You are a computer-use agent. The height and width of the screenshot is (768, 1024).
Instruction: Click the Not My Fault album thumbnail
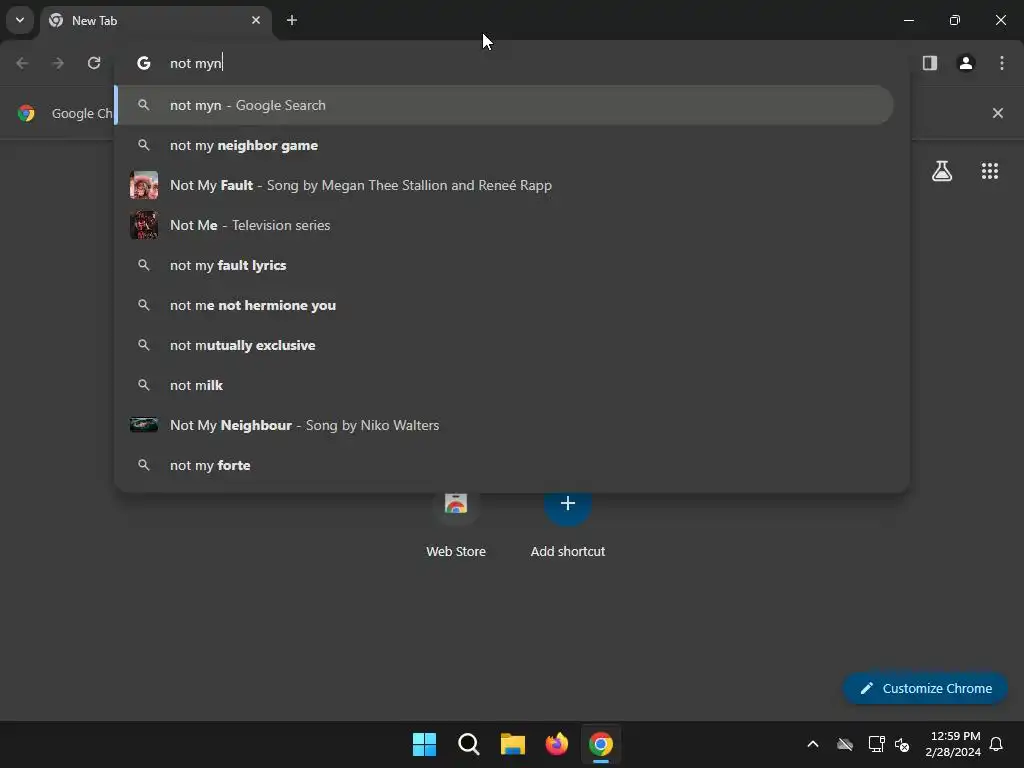click(144, 185)
